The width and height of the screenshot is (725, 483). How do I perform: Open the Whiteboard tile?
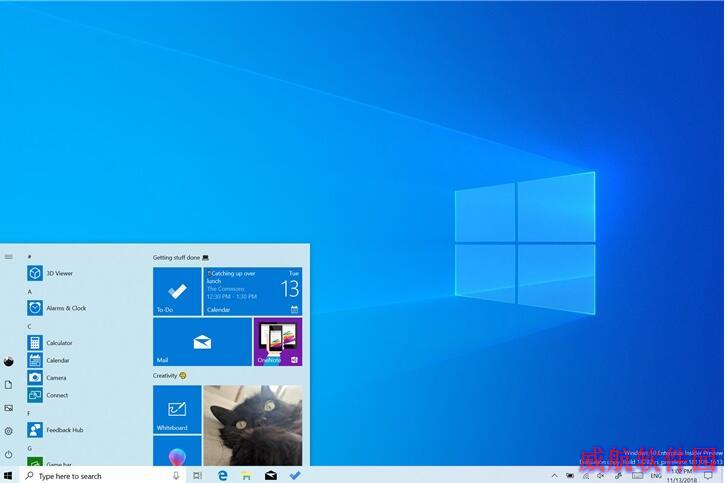177,410
